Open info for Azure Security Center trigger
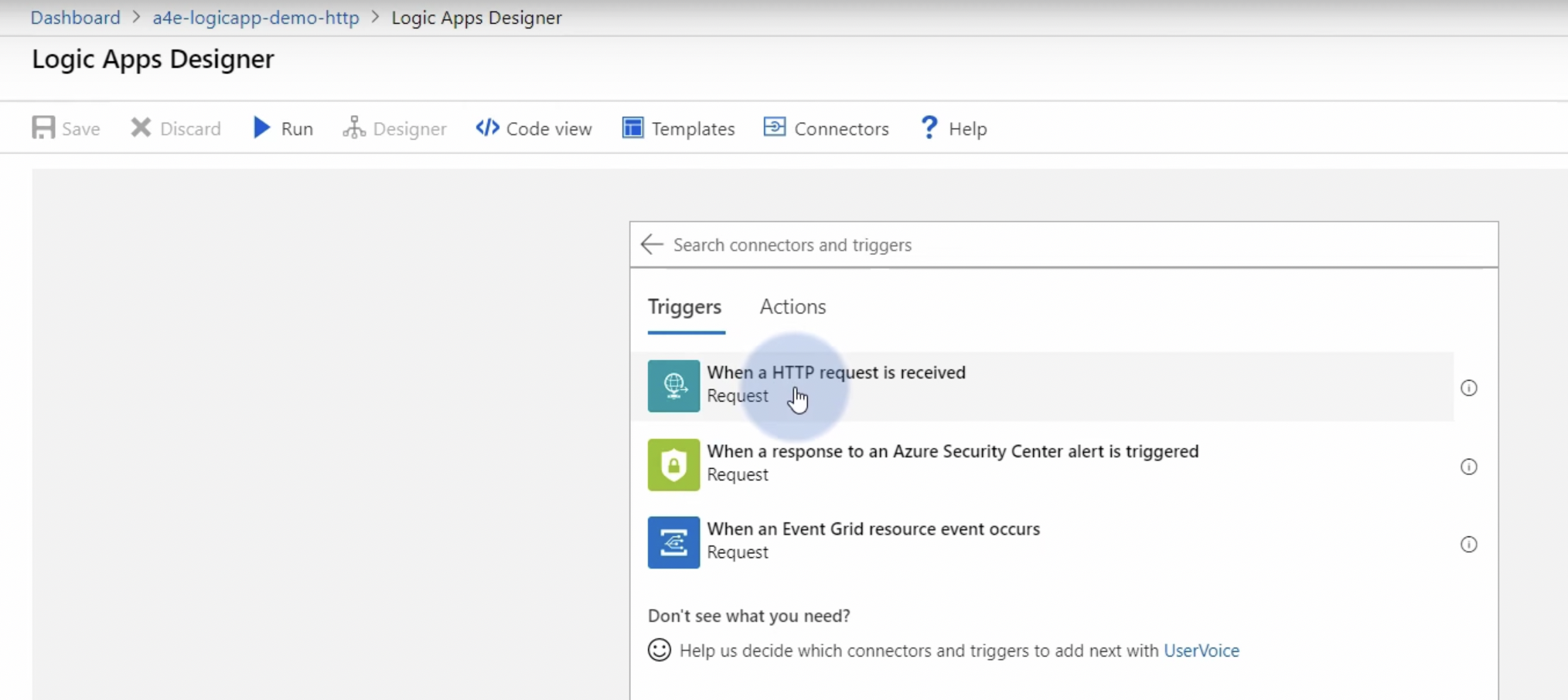Screen dimensions: 1568x700 click(1469, 467)
